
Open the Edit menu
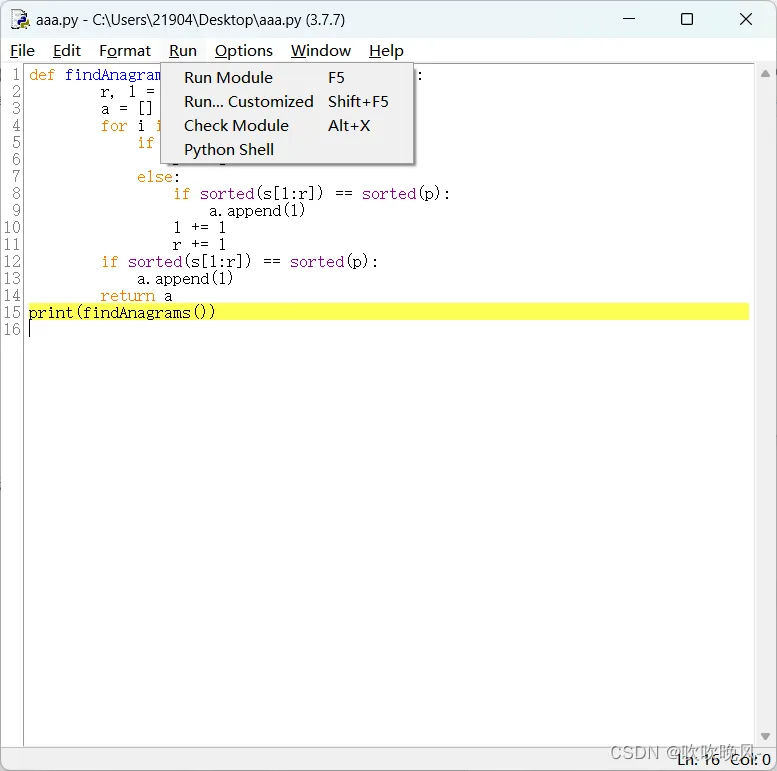66,51
